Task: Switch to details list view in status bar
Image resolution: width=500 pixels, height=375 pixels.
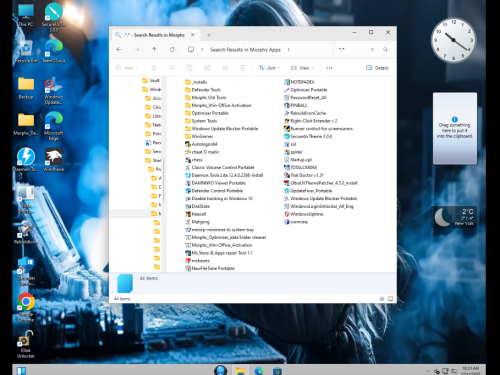Action: 382,299
